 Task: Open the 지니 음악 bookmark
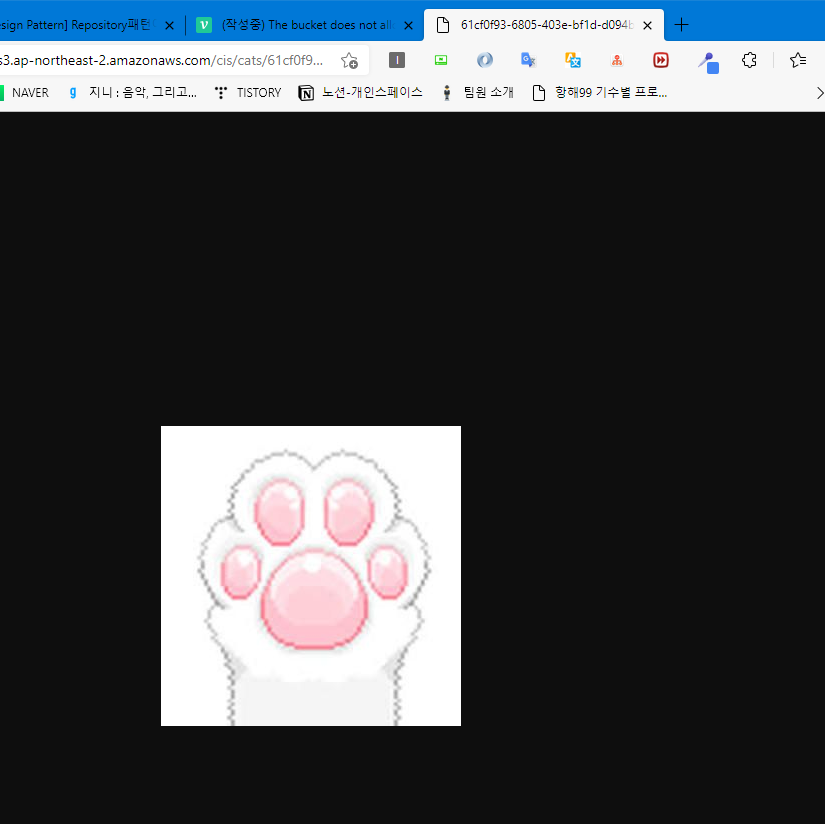click(x=133, y=93)
